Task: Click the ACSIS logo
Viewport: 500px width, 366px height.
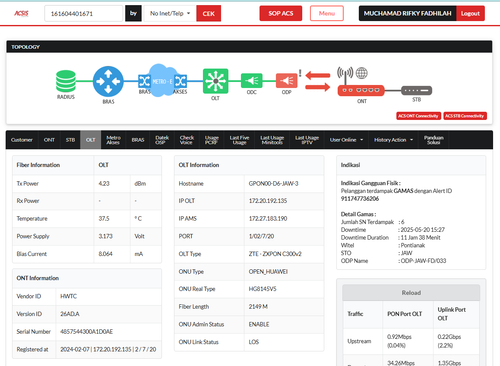Action: [x=21, y=13]
